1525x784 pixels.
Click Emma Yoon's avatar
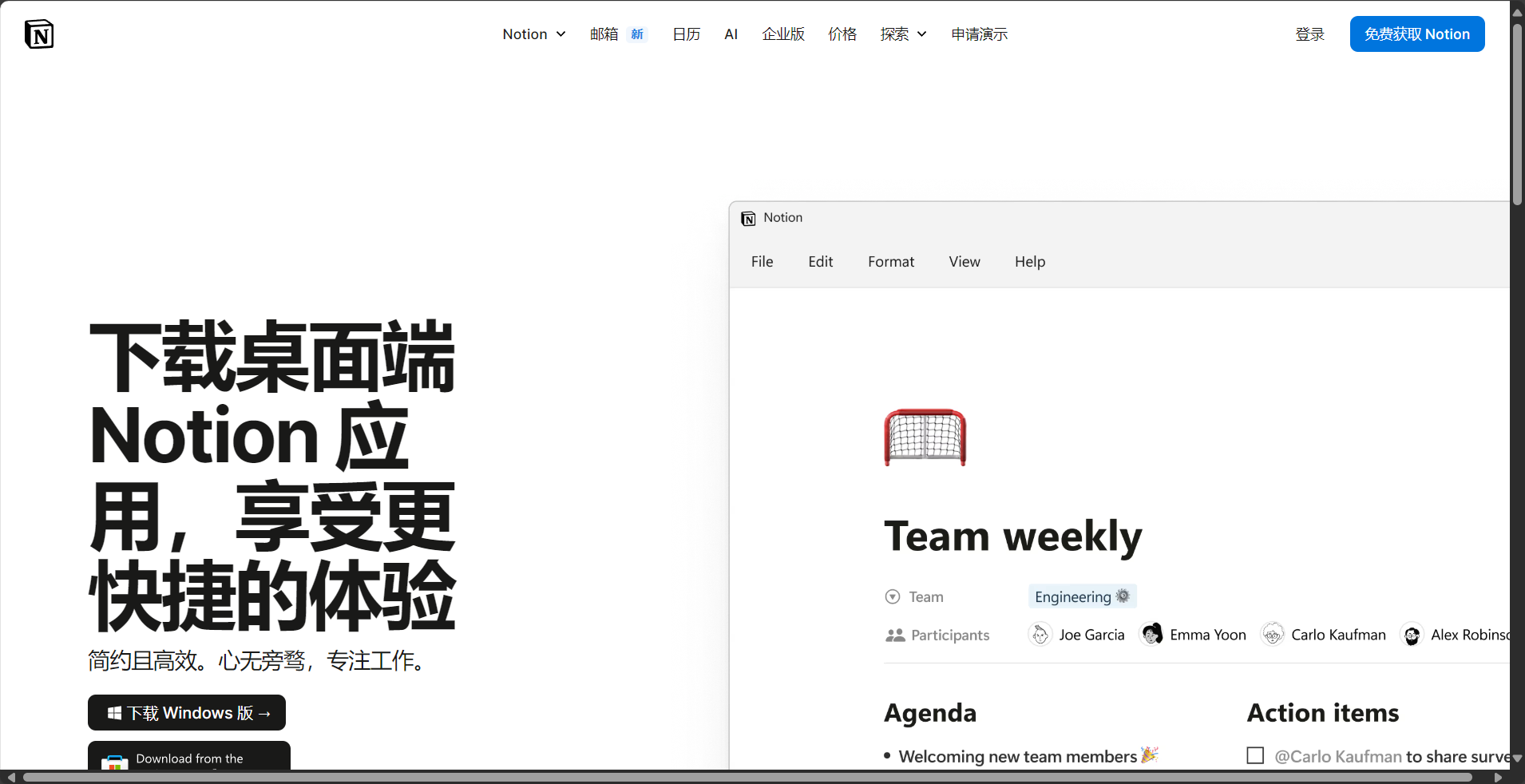tap(1151, 635)
